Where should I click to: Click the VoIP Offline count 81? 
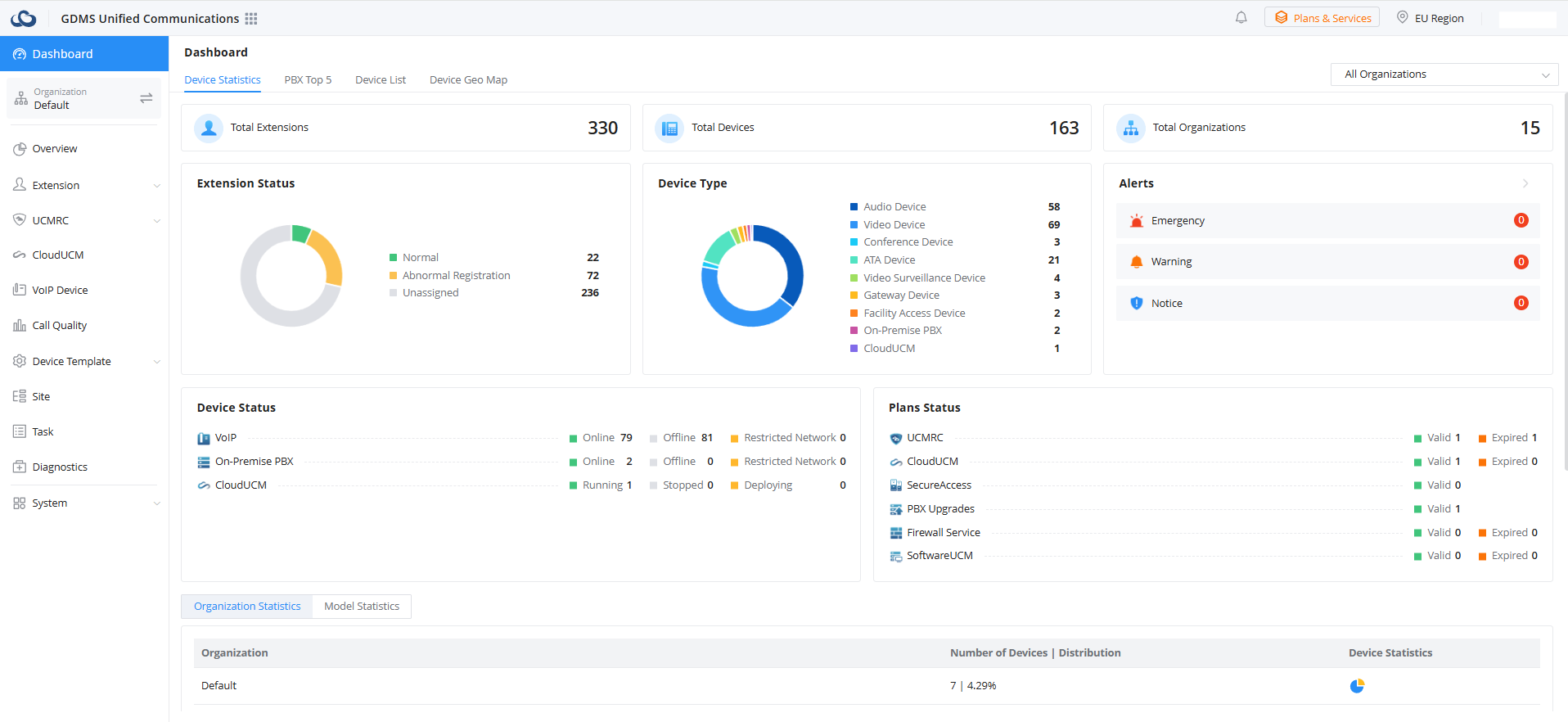tap(707, 438)
